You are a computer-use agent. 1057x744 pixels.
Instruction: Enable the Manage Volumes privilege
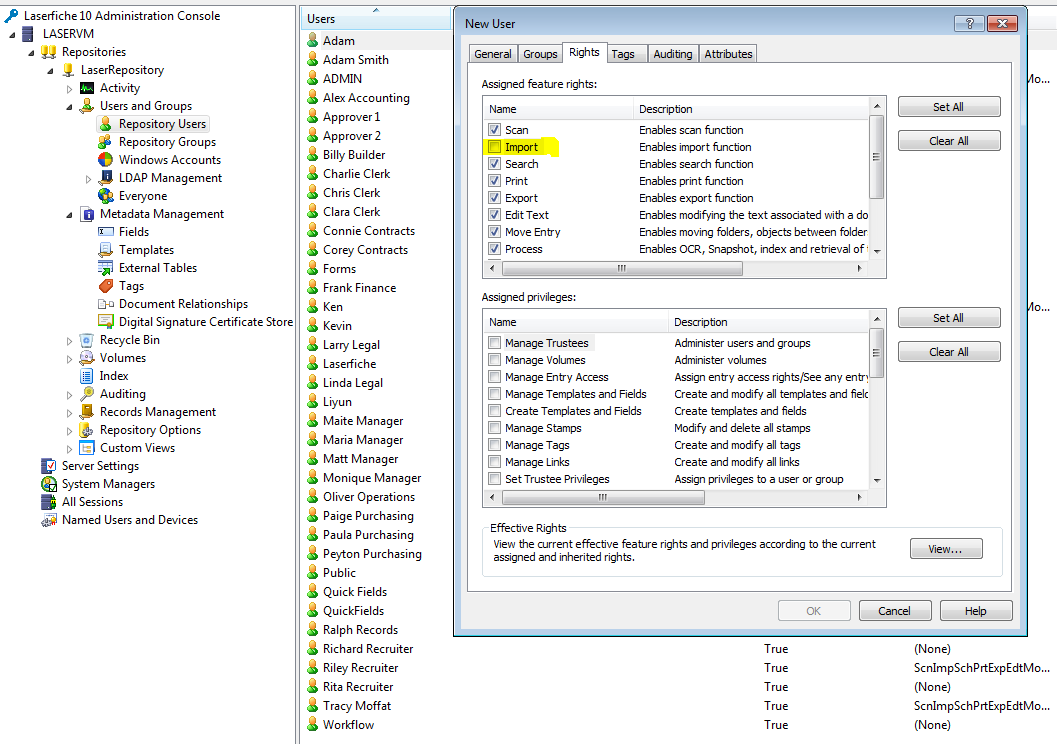(494, 360)
